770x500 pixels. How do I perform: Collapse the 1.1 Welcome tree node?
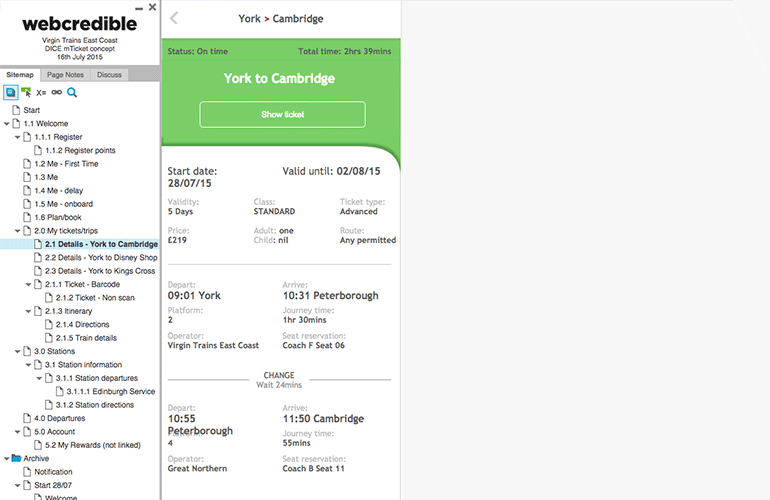[x=7, y=124]
